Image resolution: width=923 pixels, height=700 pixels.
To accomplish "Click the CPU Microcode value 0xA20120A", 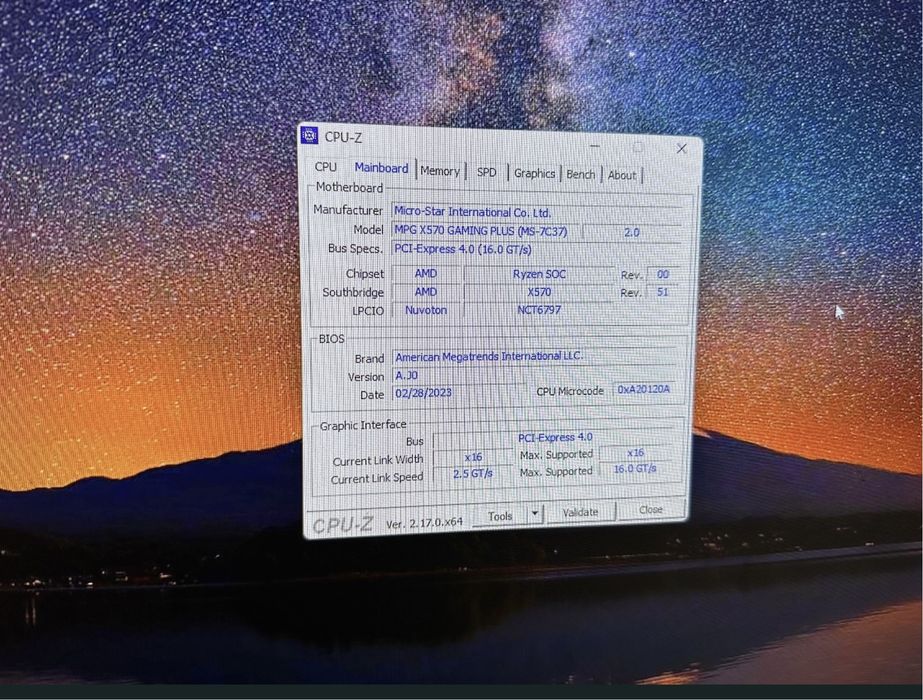I will point(643,389).
